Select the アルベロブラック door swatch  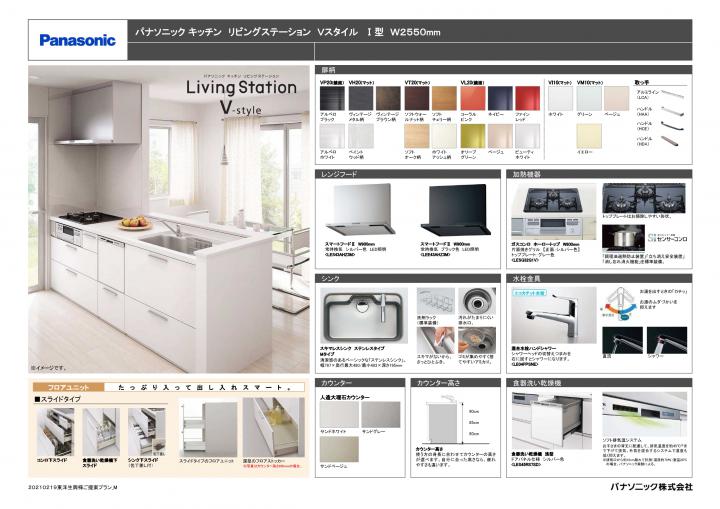pos(332,98)
